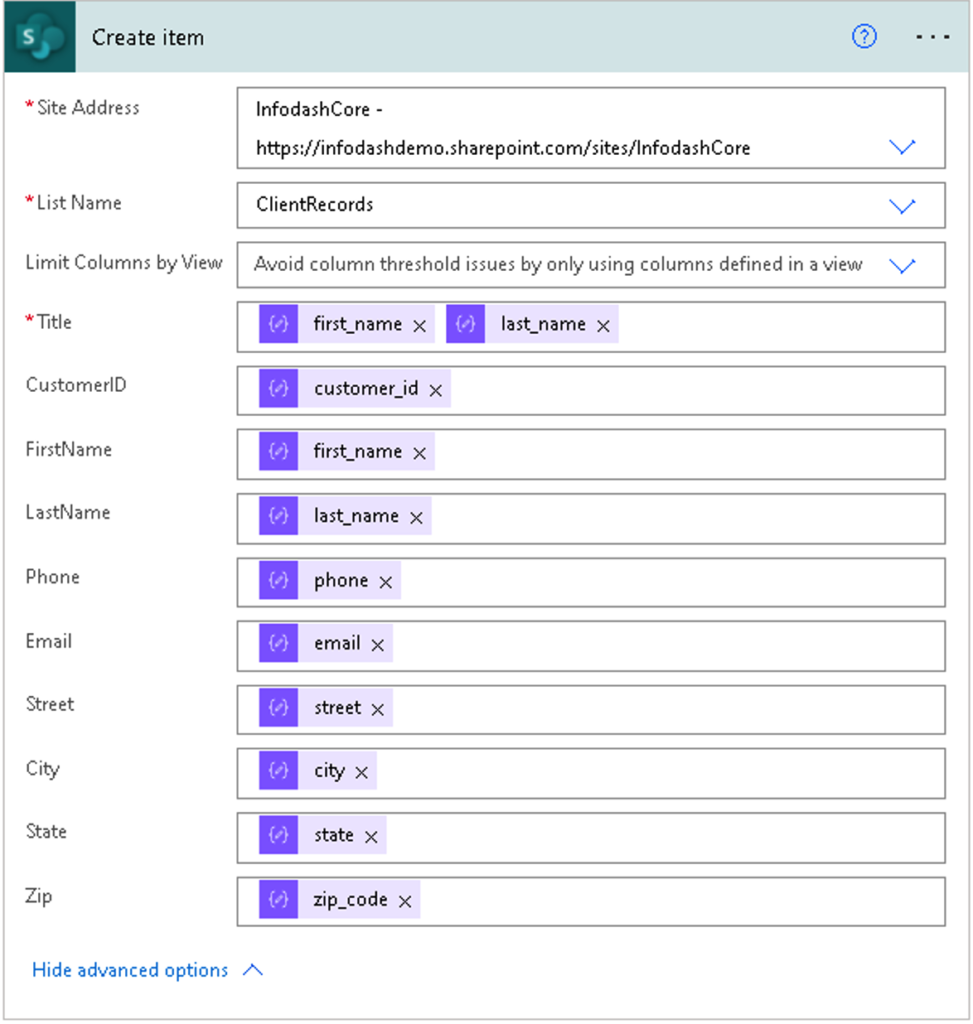Expand the List Name dropdown
This screenshot has width=973, height=1024.
click(902, 206)
